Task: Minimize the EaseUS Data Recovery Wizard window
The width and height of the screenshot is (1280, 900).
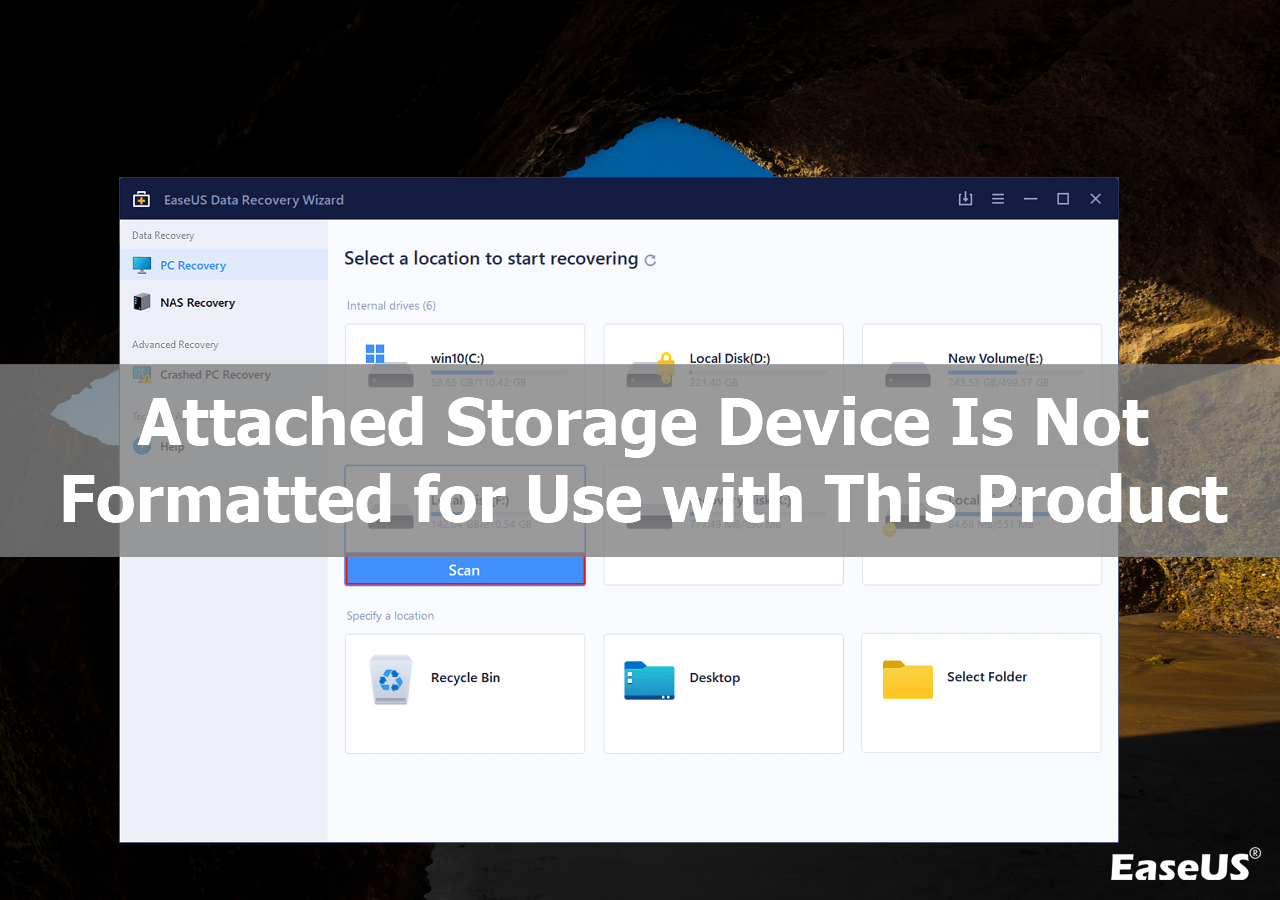Action: [1030, 199]
